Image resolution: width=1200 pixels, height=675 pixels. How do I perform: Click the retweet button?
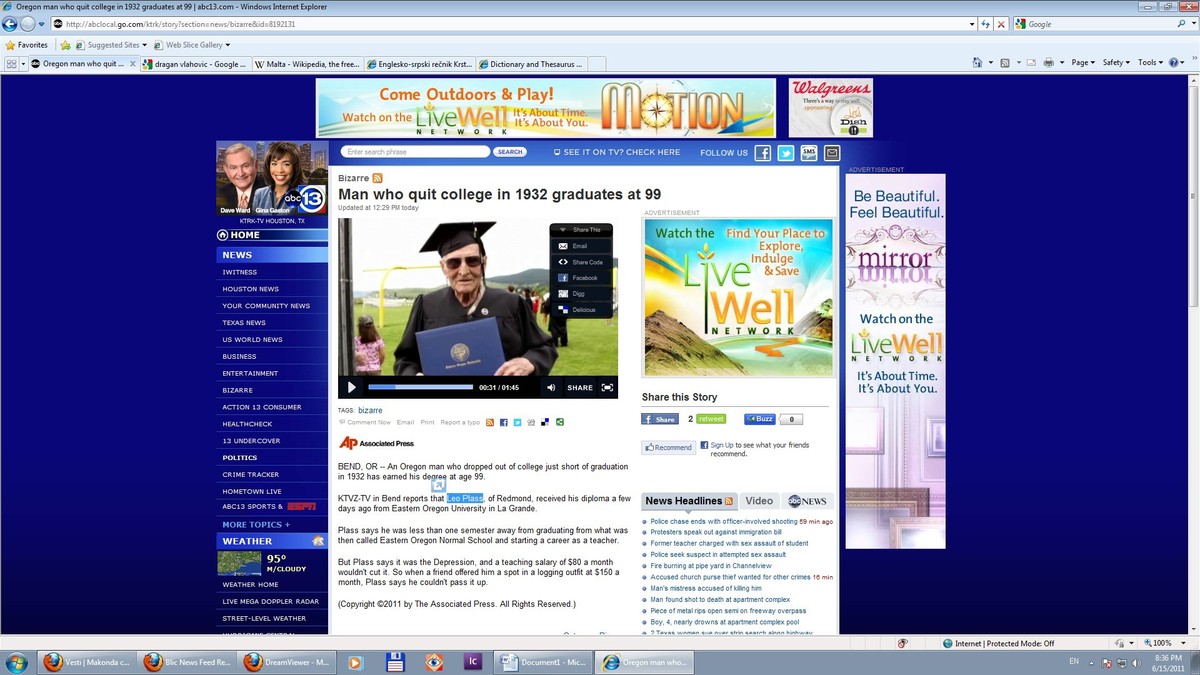click(x=710, y=419)
